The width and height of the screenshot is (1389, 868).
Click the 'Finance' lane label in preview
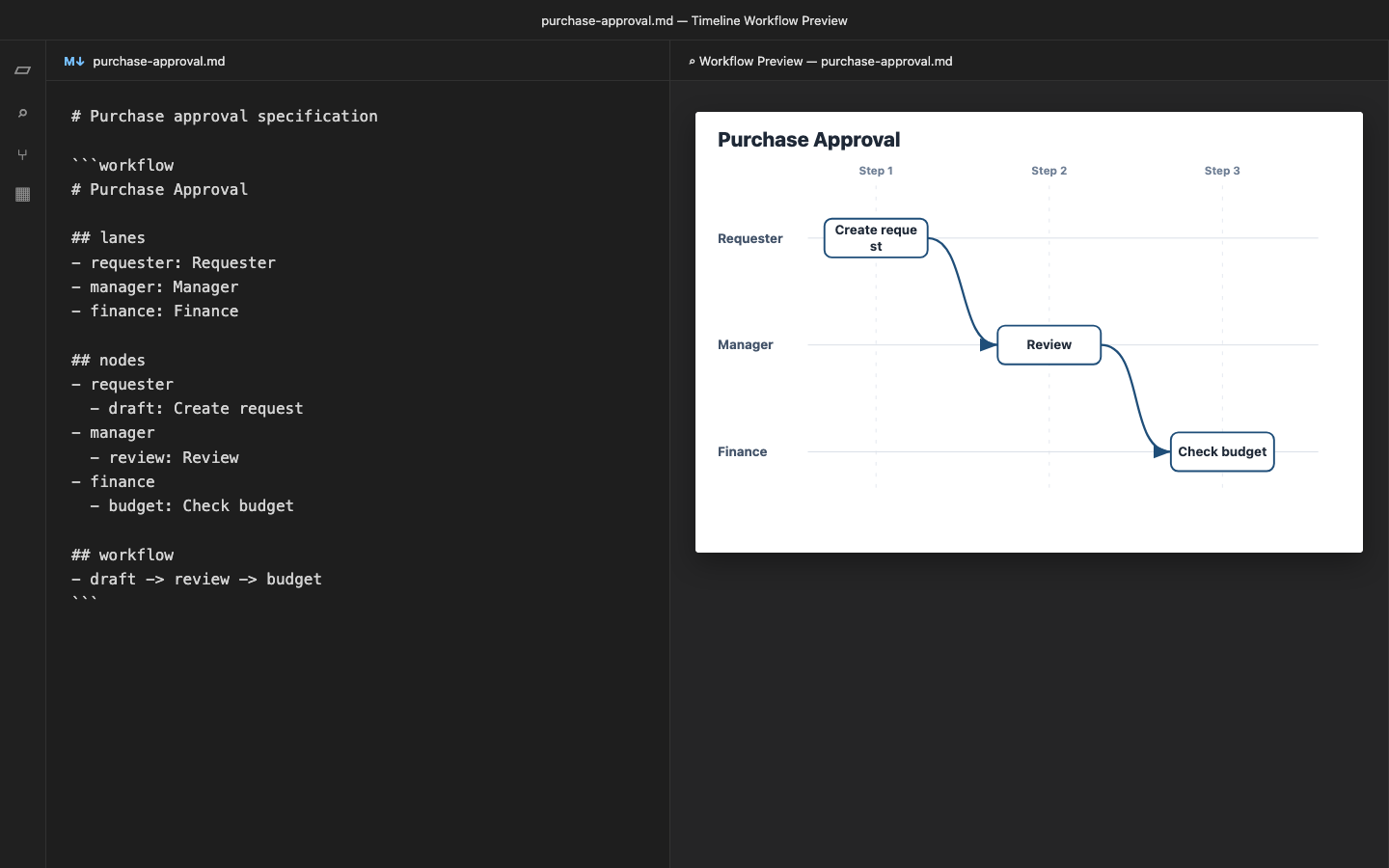pyautogui.click(x=743, y=451)
